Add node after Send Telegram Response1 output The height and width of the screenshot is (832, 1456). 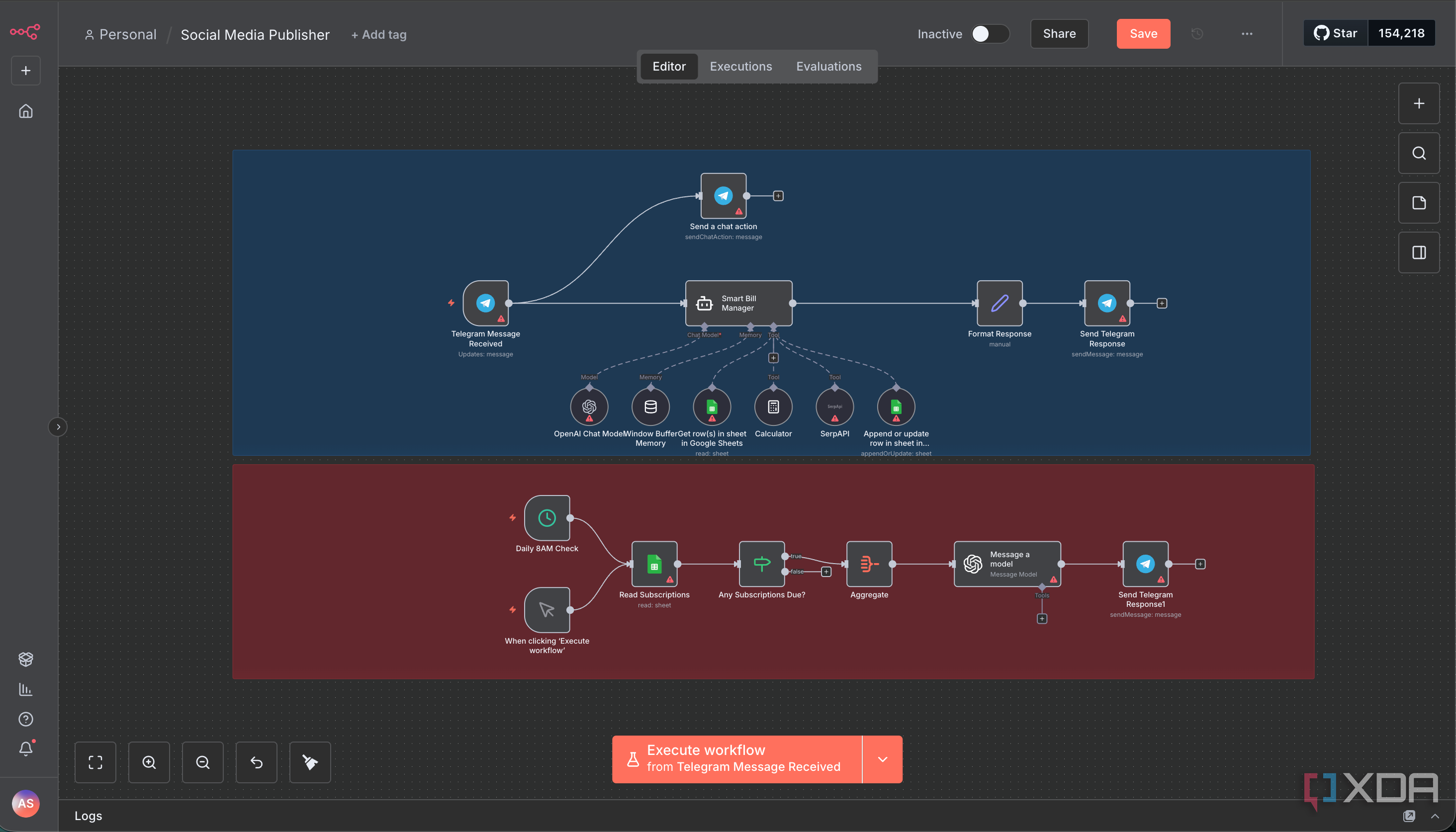point(1200,564)
